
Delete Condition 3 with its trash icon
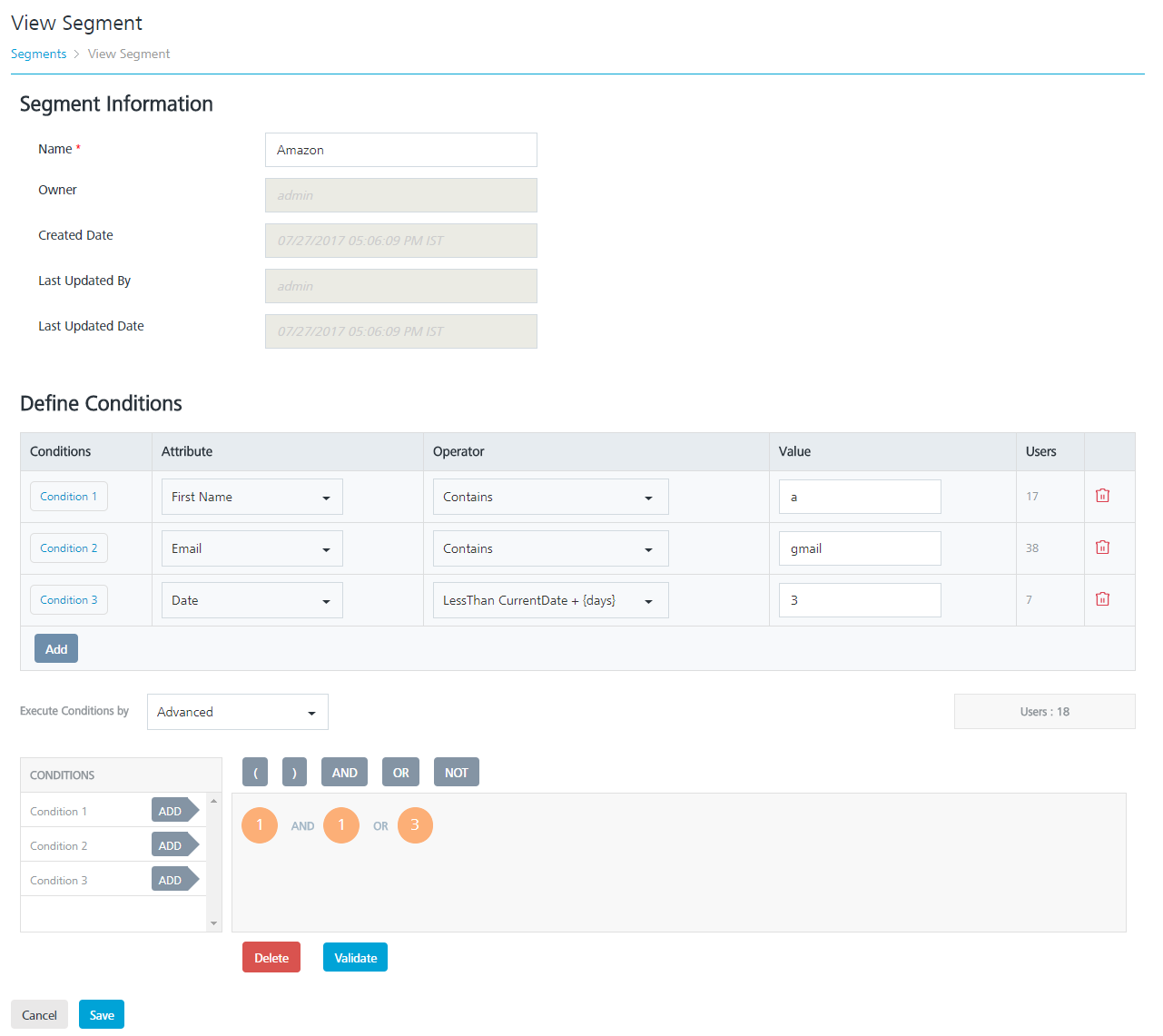[x=1102, y=599]
